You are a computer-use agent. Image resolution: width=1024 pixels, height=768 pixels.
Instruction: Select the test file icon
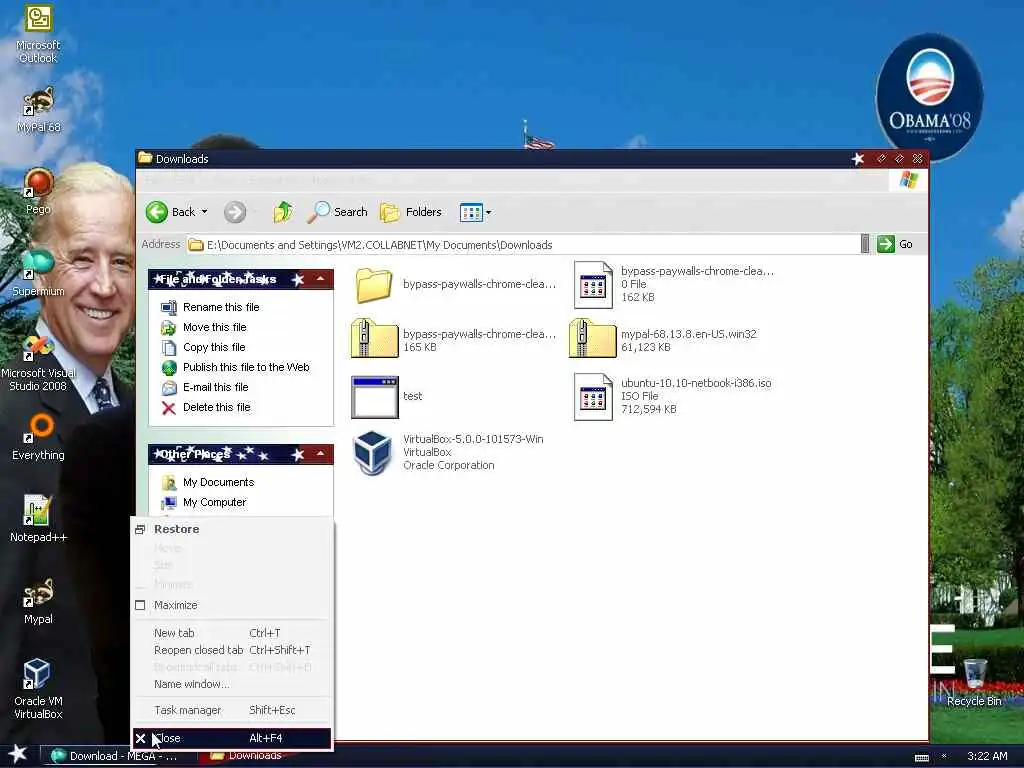387,396
